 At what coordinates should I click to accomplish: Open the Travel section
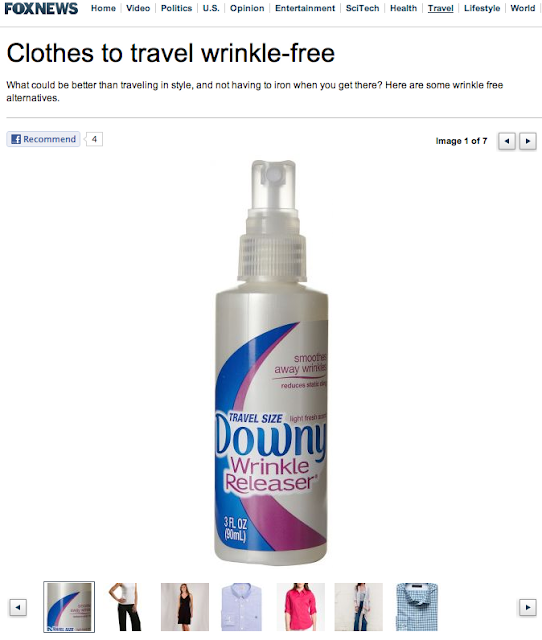click(440, 8)
